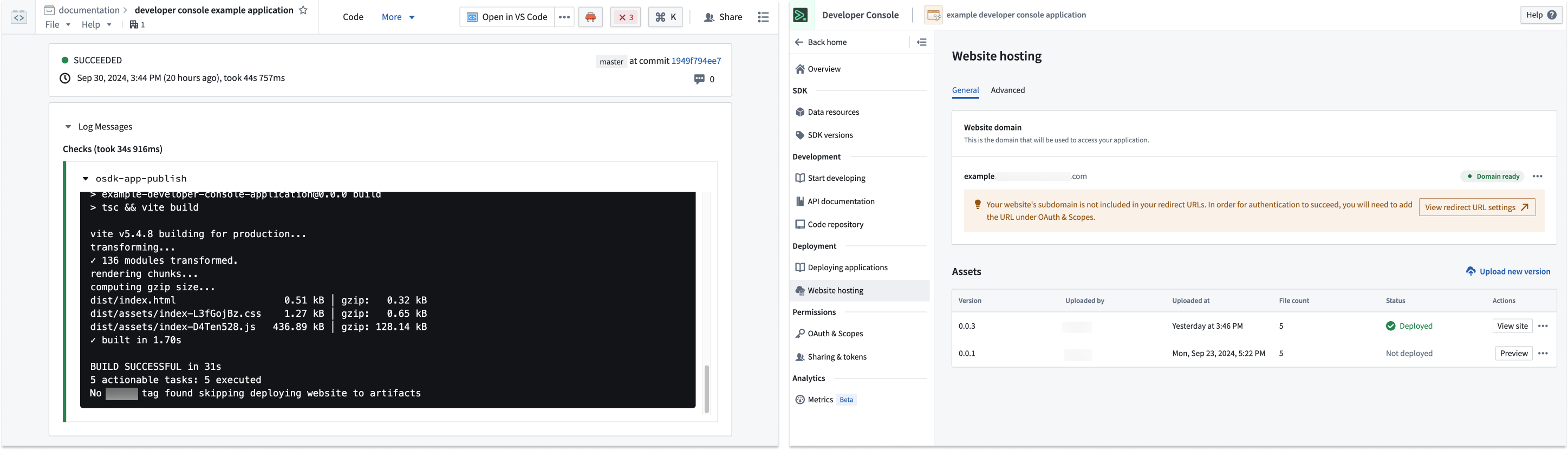1568x450 pixels.
Task: Expand the More dropdown
Action: point(398,17)
